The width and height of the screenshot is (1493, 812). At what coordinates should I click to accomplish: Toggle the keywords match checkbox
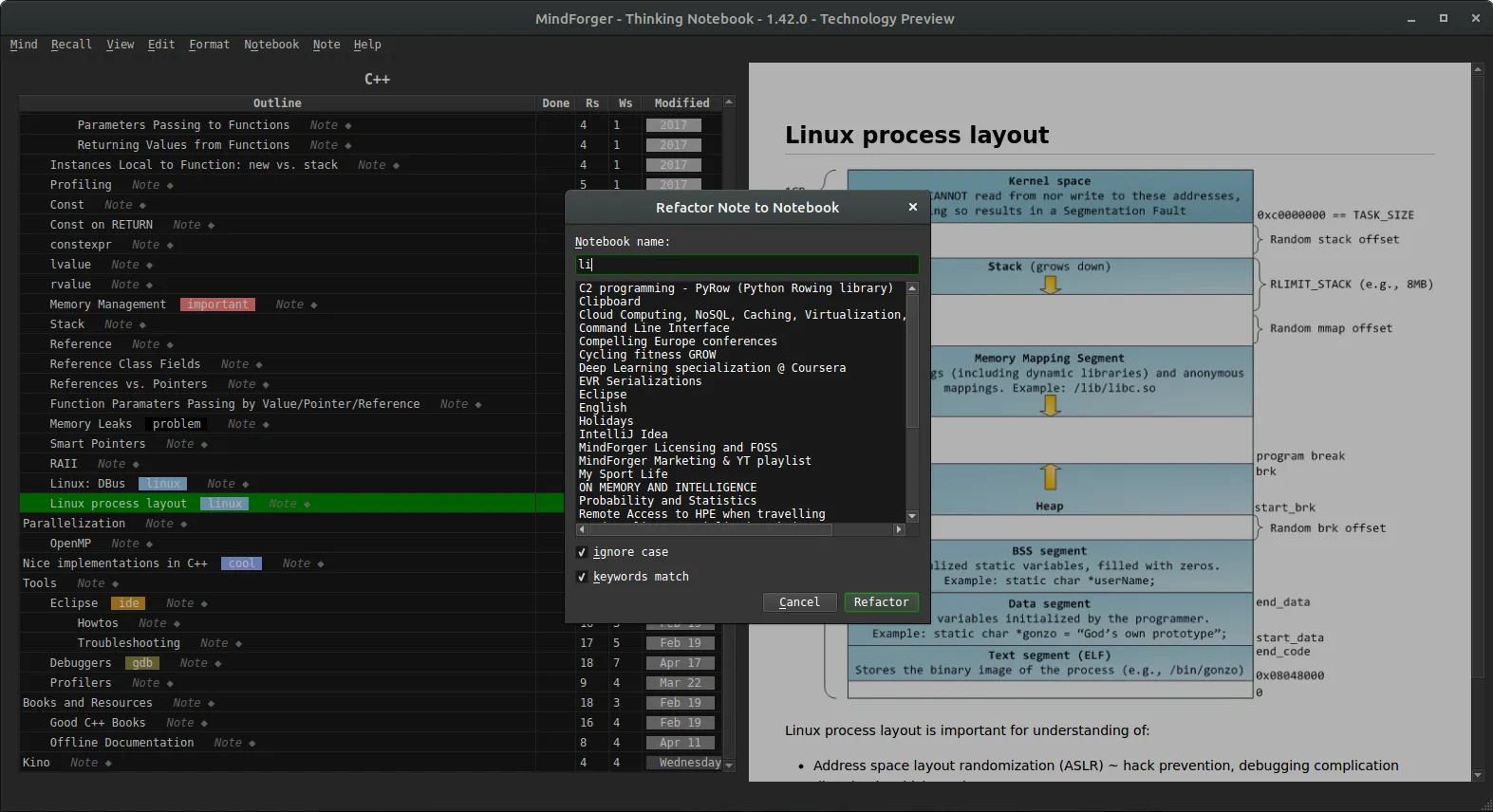[x=582, y=577]
